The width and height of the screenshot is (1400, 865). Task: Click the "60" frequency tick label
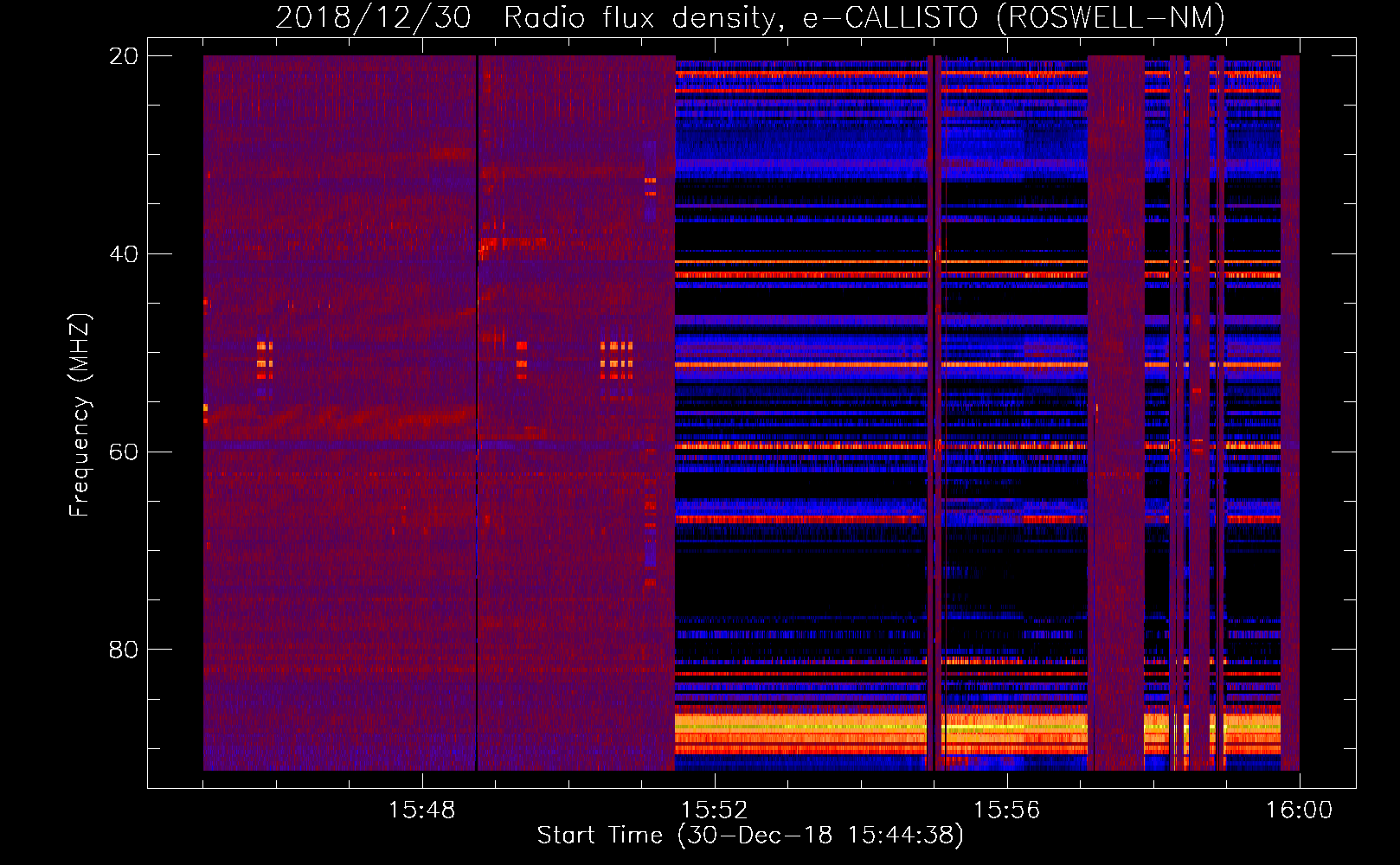pos(123,452)
